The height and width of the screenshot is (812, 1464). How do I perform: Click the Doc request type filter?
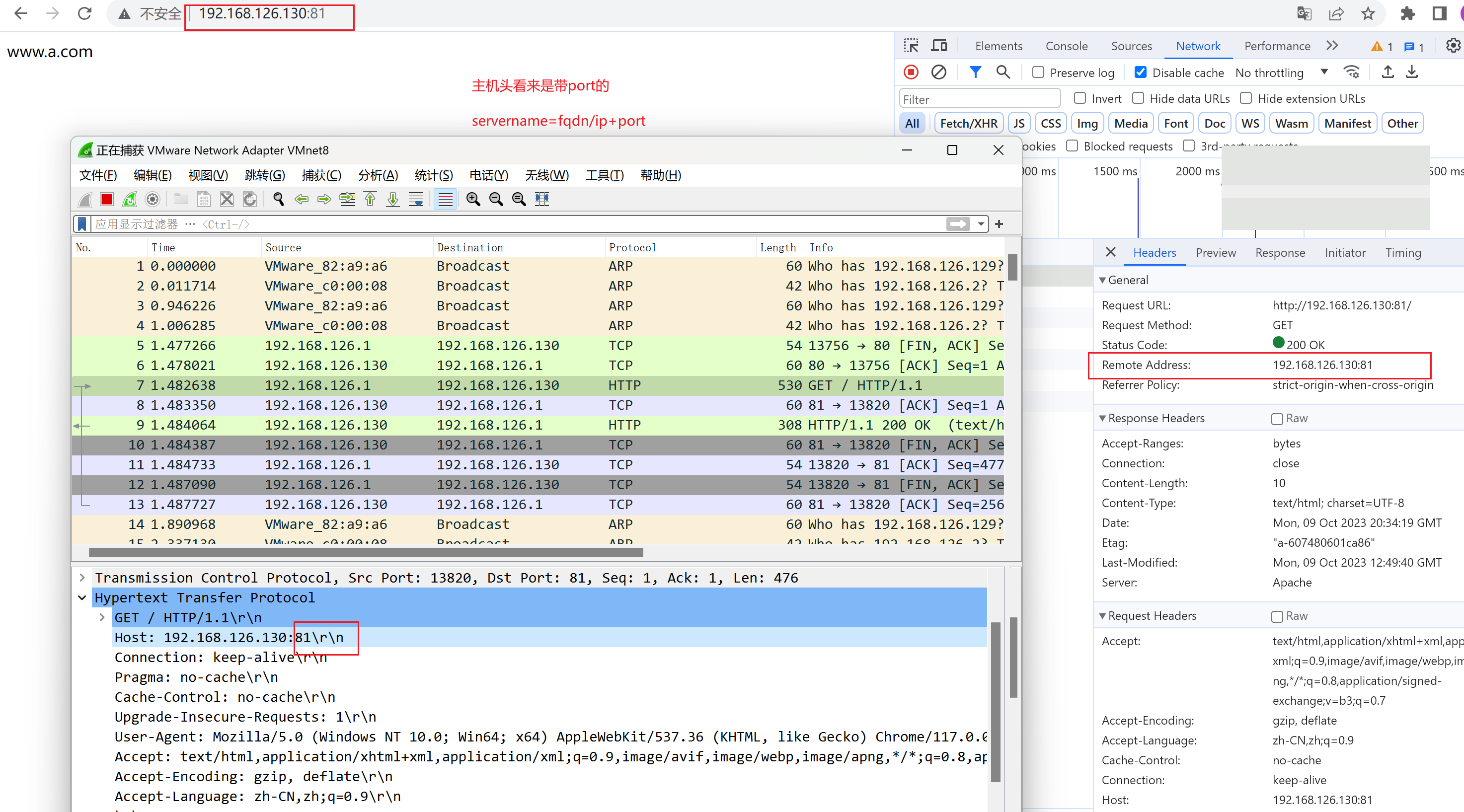coord(1214,123)
